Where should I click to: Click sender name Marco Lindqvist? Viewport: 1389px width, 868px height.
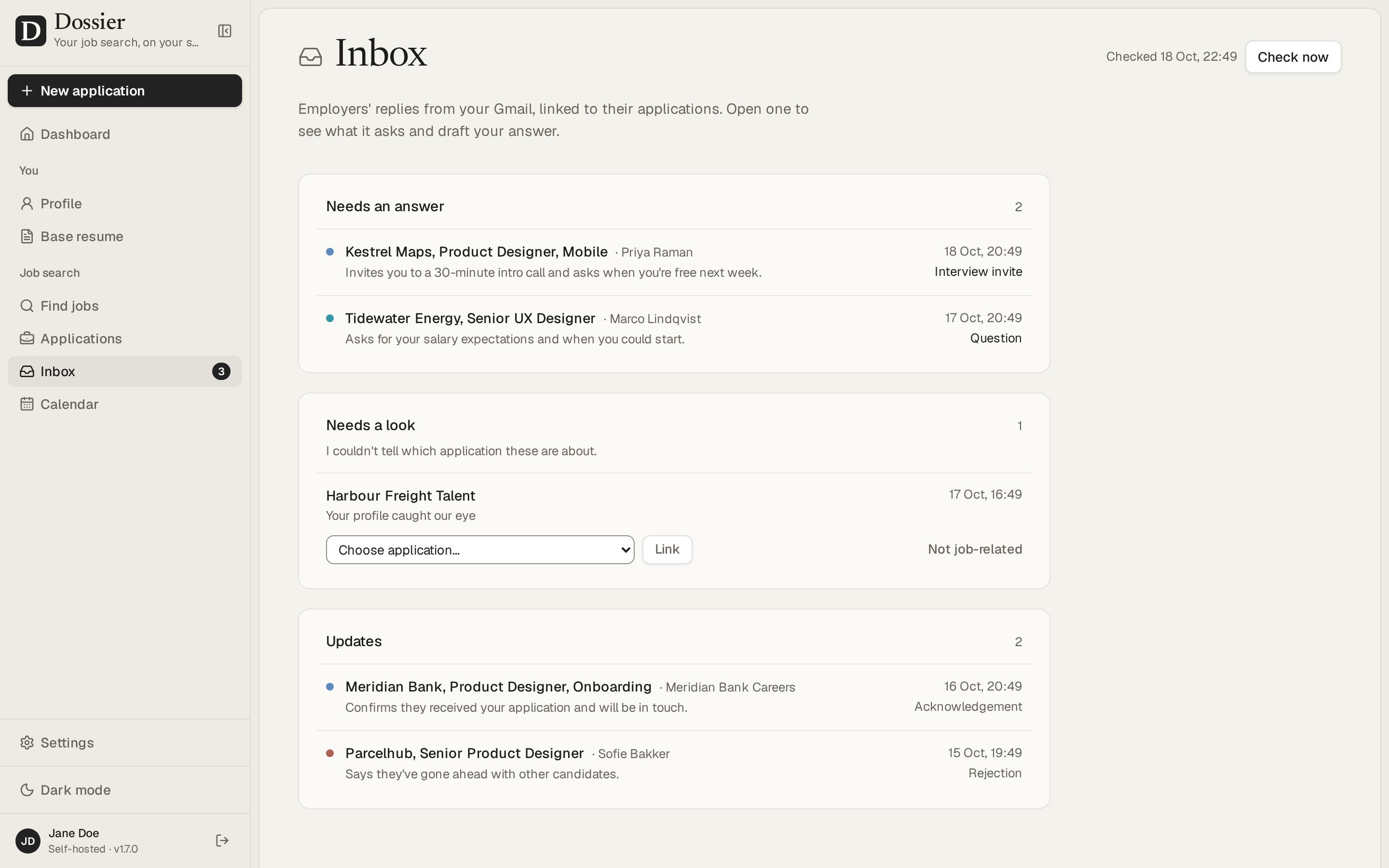(655, 319)
